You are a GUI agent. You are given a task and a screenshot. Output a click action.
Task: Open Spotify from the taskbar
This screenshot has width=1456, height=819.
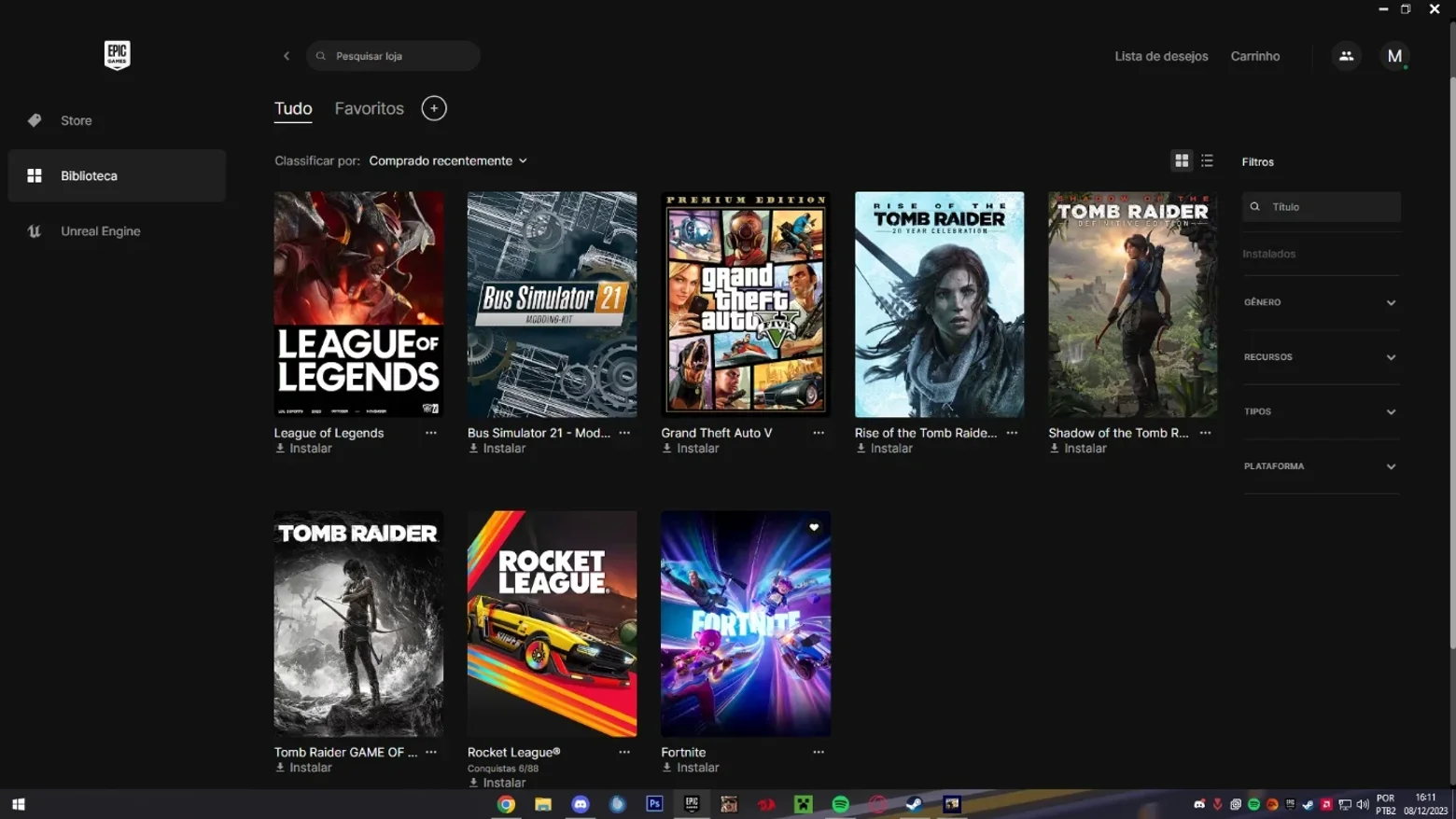pyautogui.click(x=840, y=804)
